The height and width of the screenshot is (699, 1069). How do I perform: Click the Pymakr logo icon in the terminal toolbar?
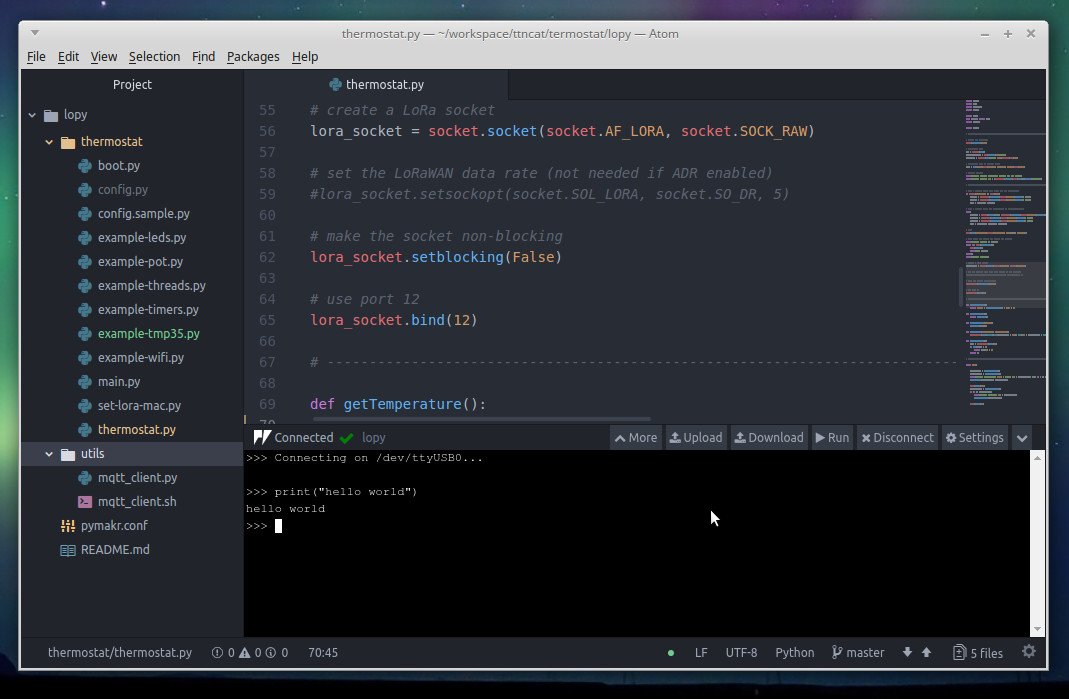point(262,438)
